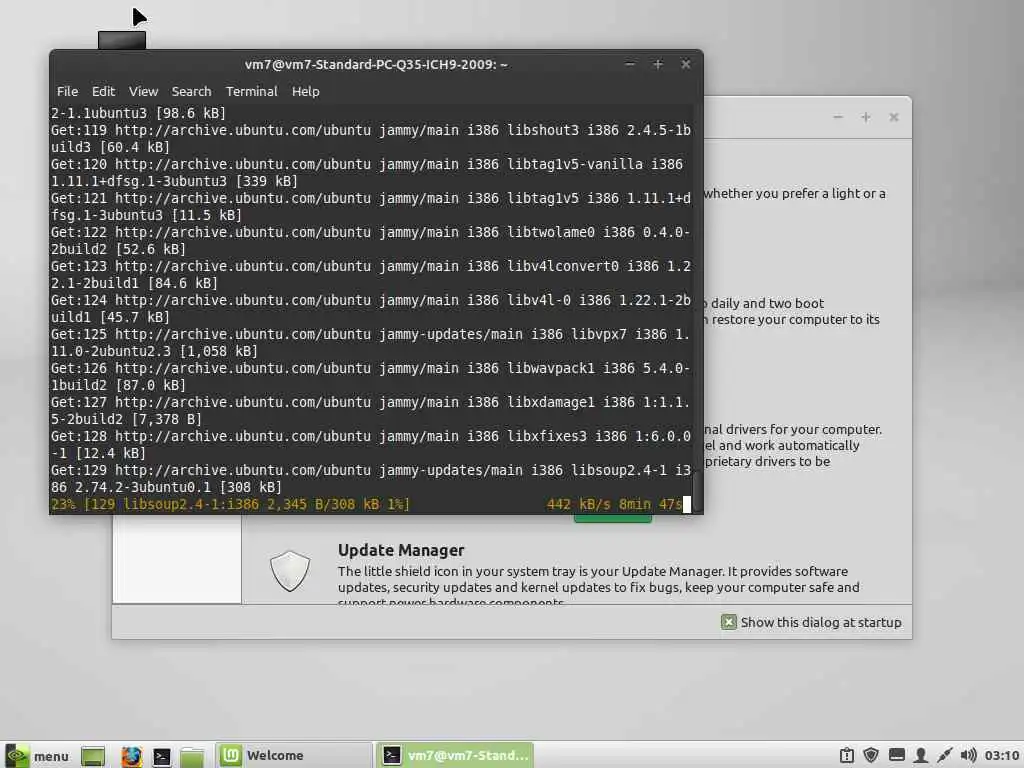1024x768 pixels.
Task: Click the removable drives tray icon
Action: pyautogui.click(x=897, y=756)
